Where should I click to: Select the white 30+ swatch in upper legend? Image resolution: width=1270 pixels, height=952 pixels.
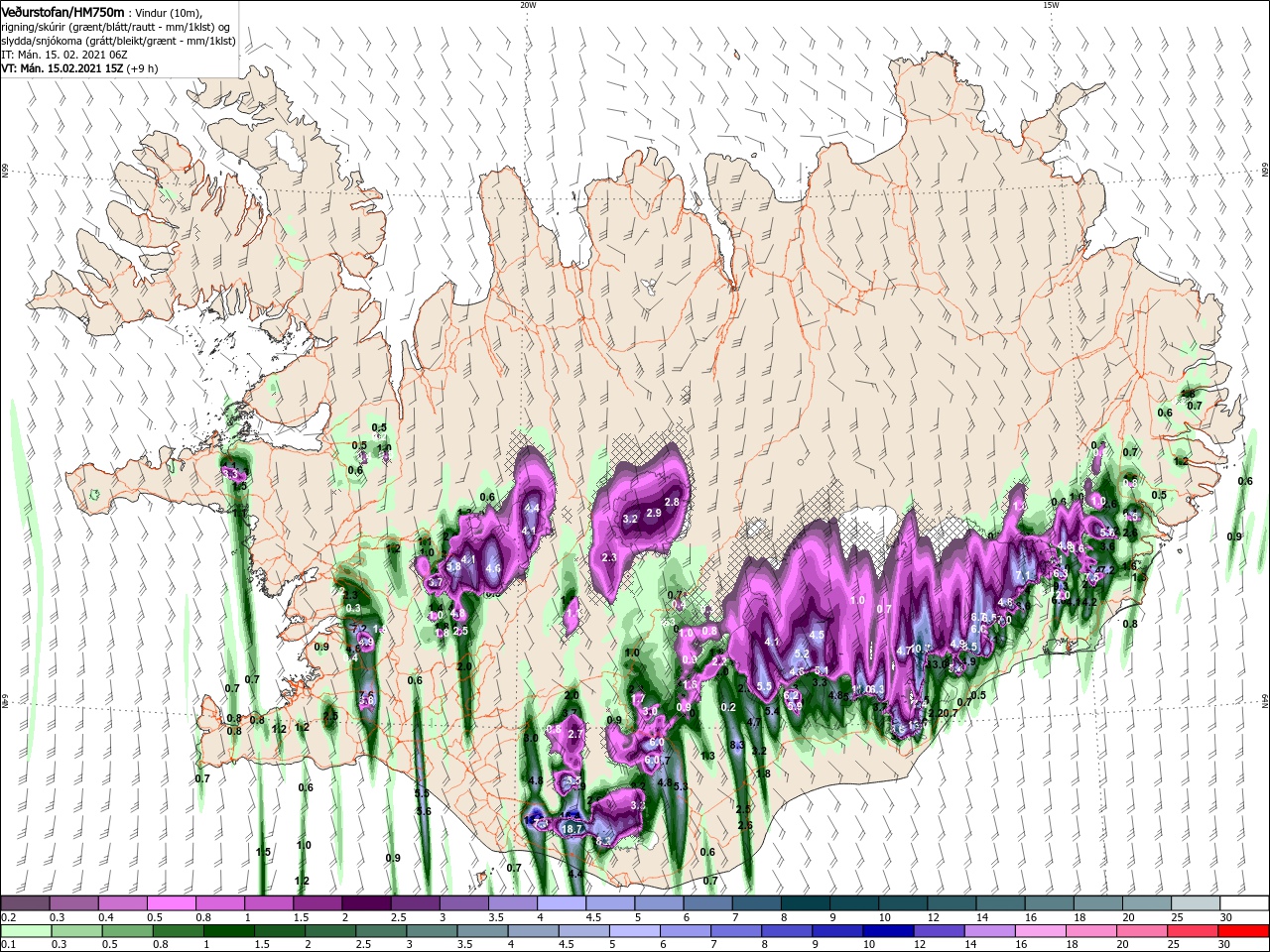tap(1245, 903)
